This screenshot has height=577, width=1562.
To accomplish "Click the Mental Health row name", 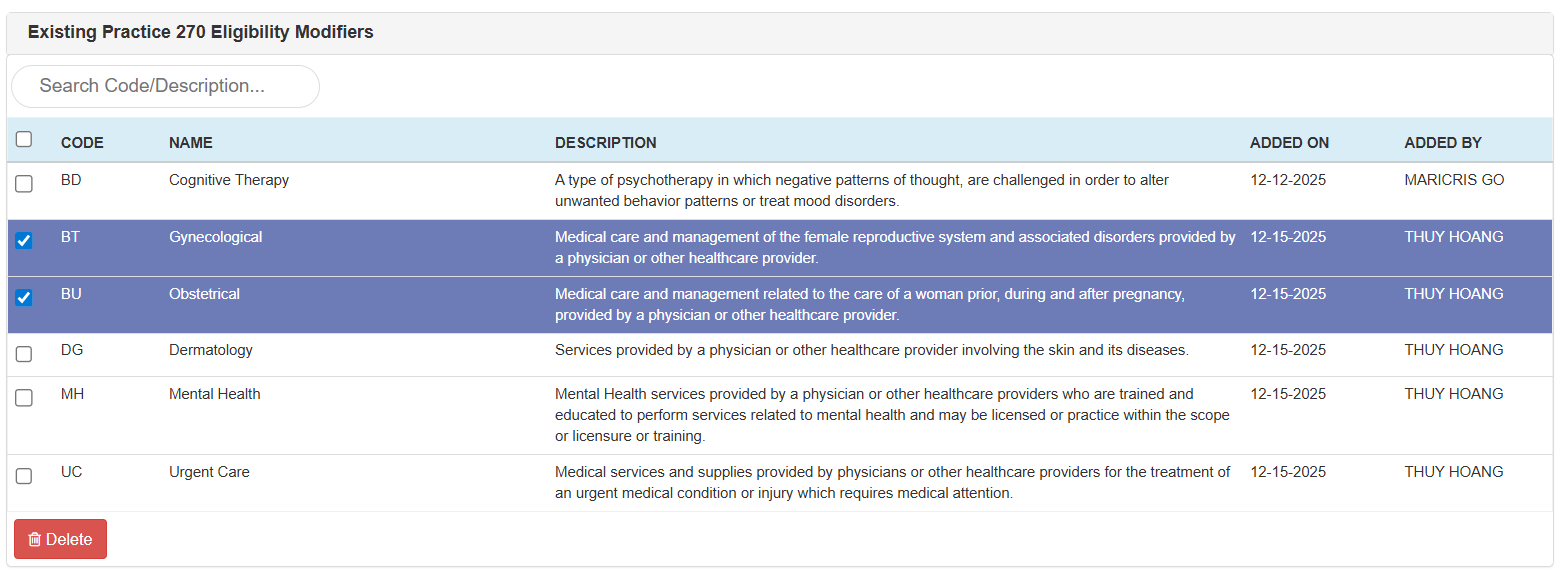I will pyautogui.click(x=214, y=394).
